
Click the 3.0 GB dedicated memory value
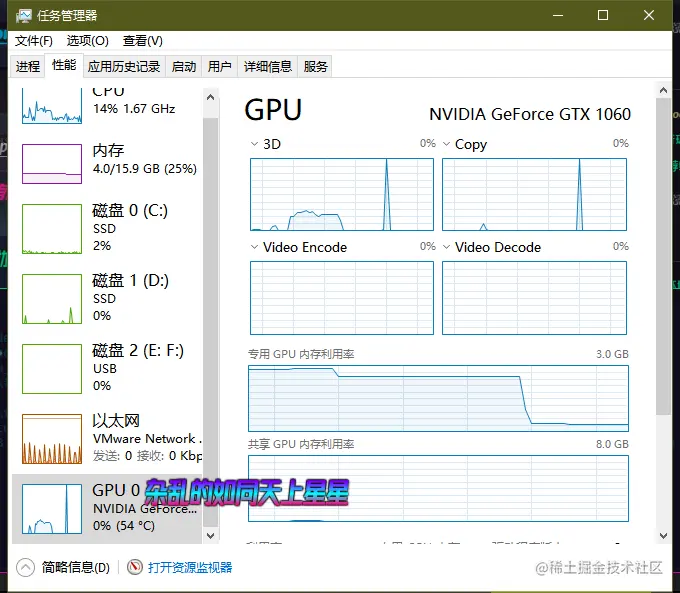coord(612,354)
